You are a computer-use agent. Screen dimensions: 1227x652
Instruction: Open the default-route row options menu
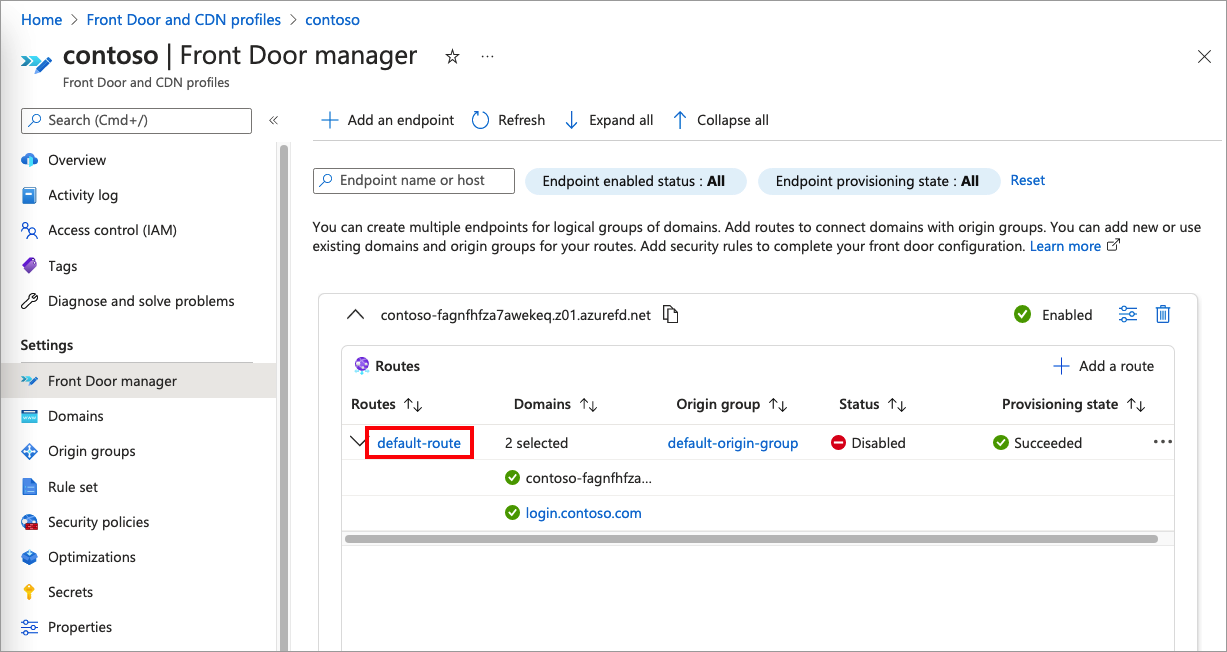(x=1161, y=442)
